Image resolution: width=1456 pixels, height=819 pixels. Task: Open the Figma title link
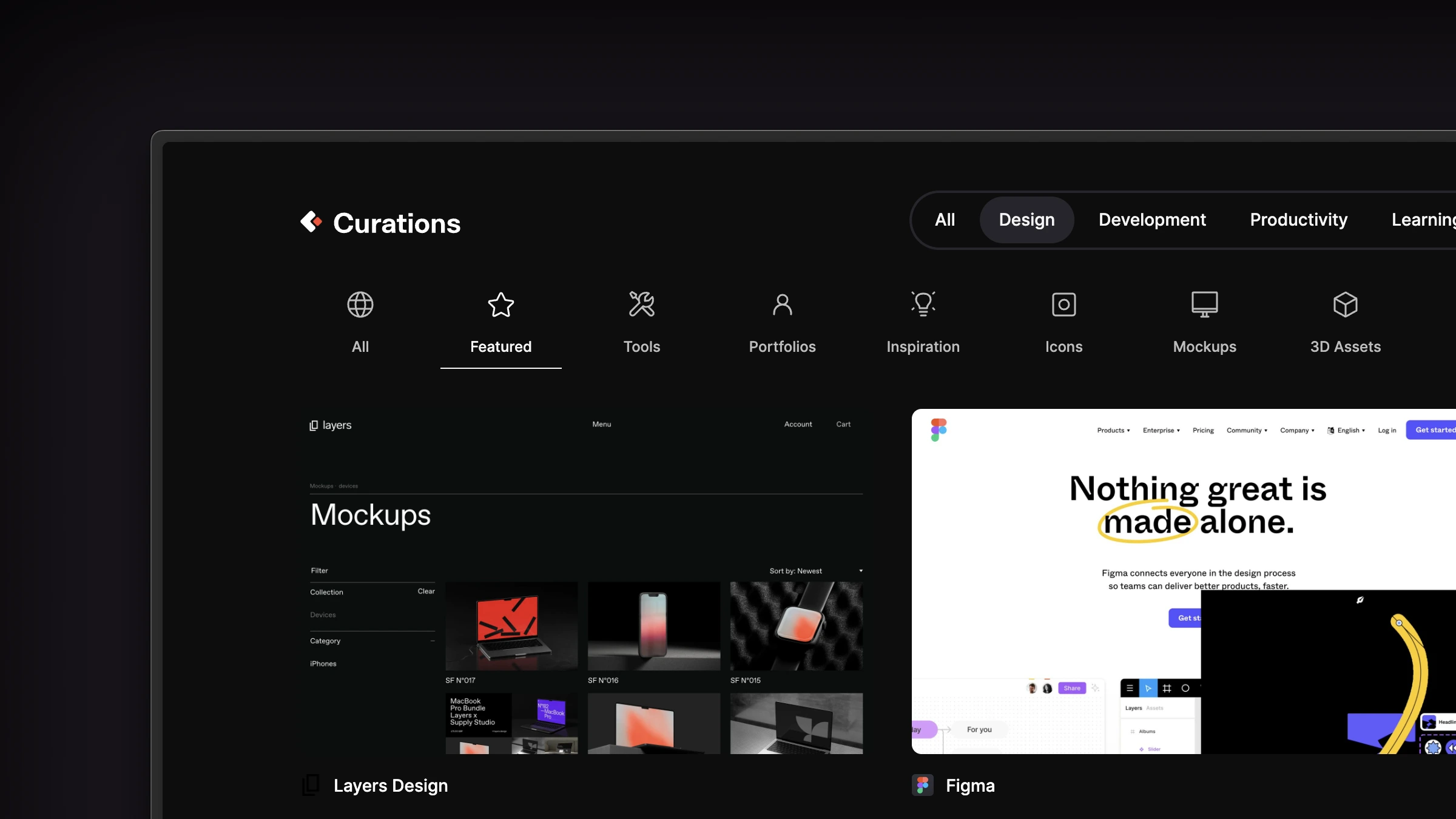pyautogui.click(x=970, y=786)
